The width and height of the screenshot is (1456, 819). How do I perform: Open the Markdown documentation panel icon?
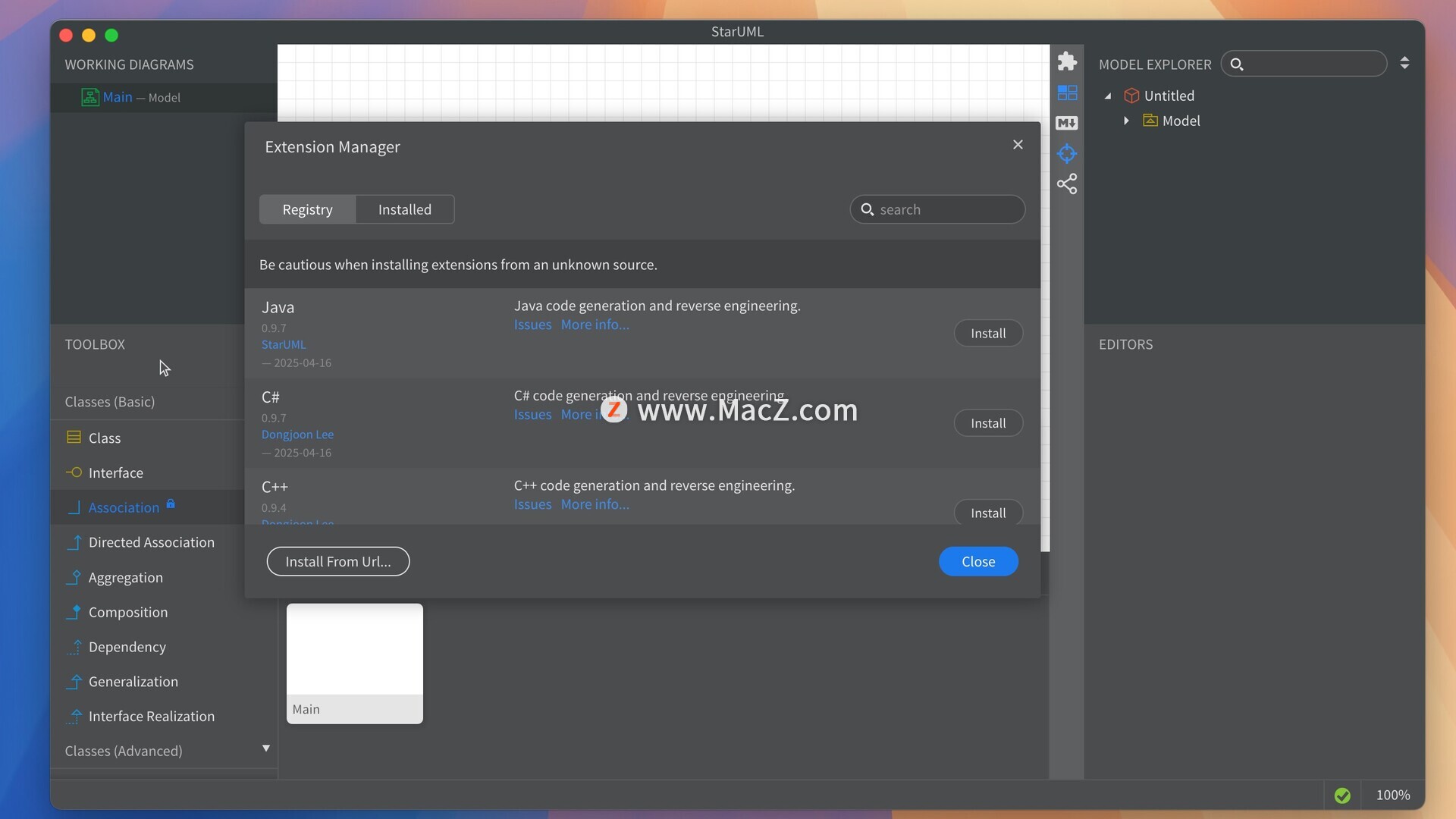point(1067,123)
